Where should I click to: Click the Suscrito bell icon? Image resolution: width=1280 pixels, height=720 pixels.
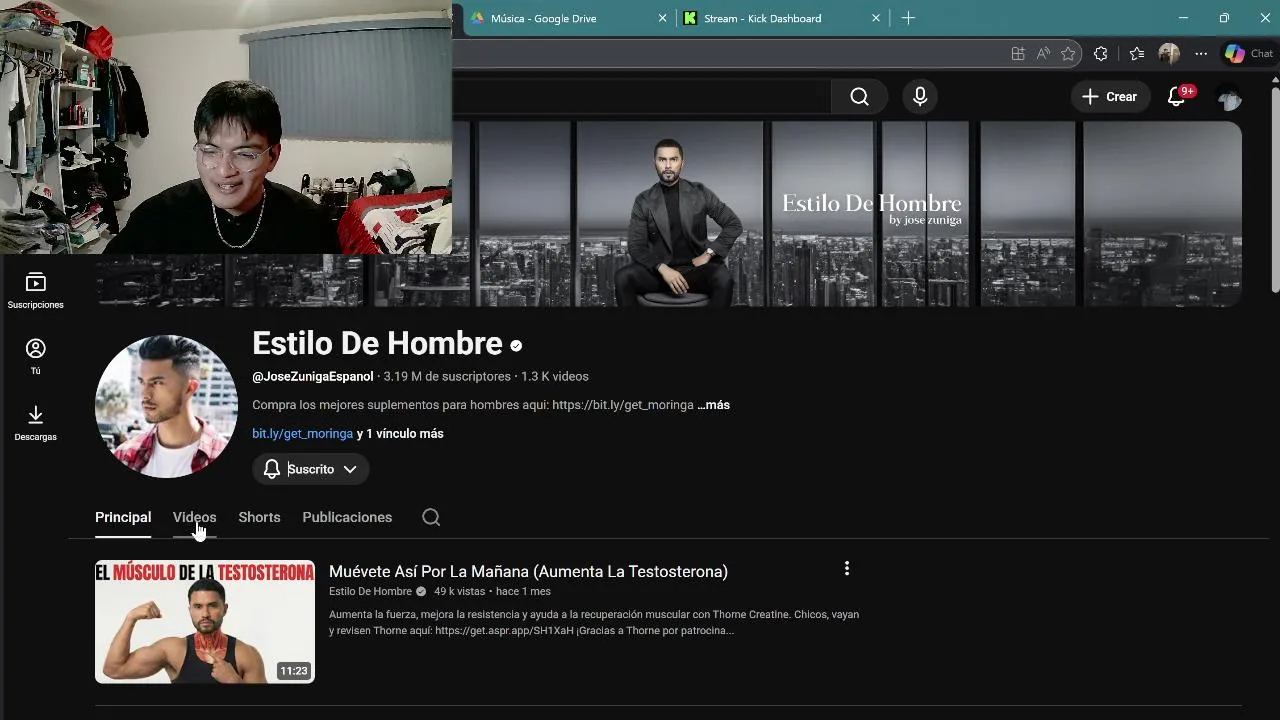(272, 469)
